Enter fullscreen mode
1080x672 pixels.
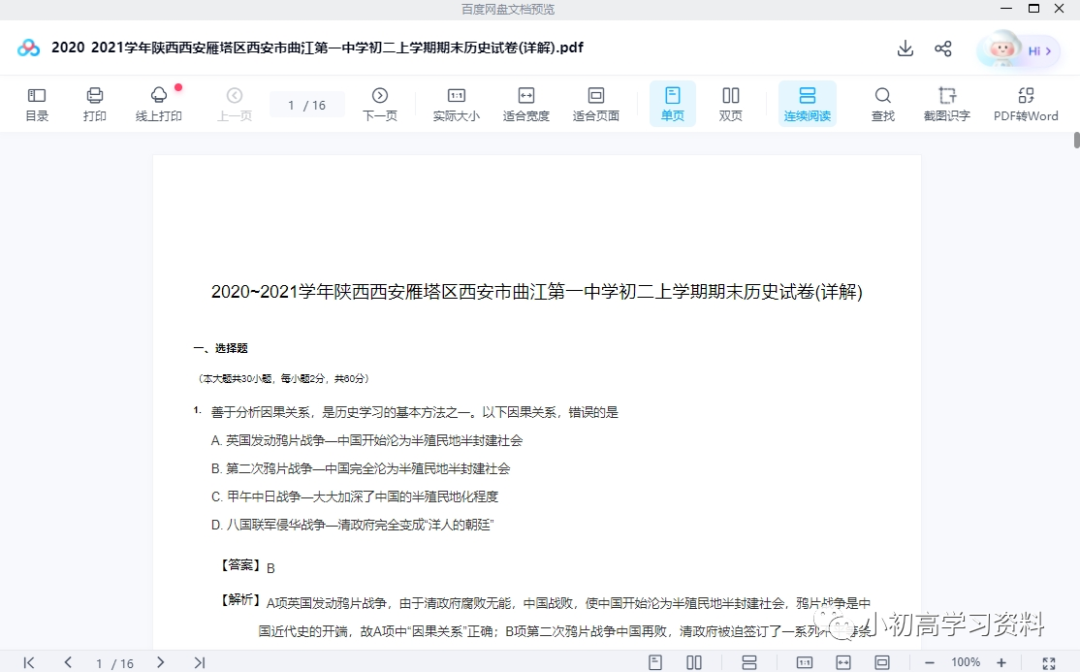point(1048,663)
